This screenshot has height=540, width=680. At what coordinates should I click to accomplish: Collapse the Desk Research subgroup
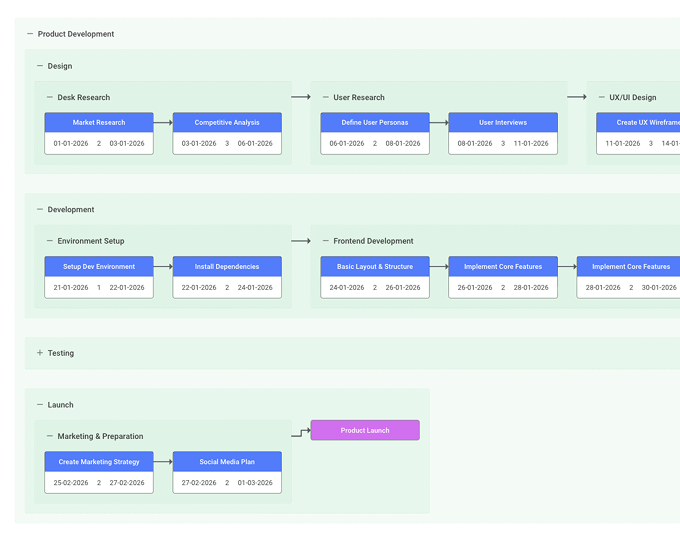pyautogui.click(x=50, y=98)
